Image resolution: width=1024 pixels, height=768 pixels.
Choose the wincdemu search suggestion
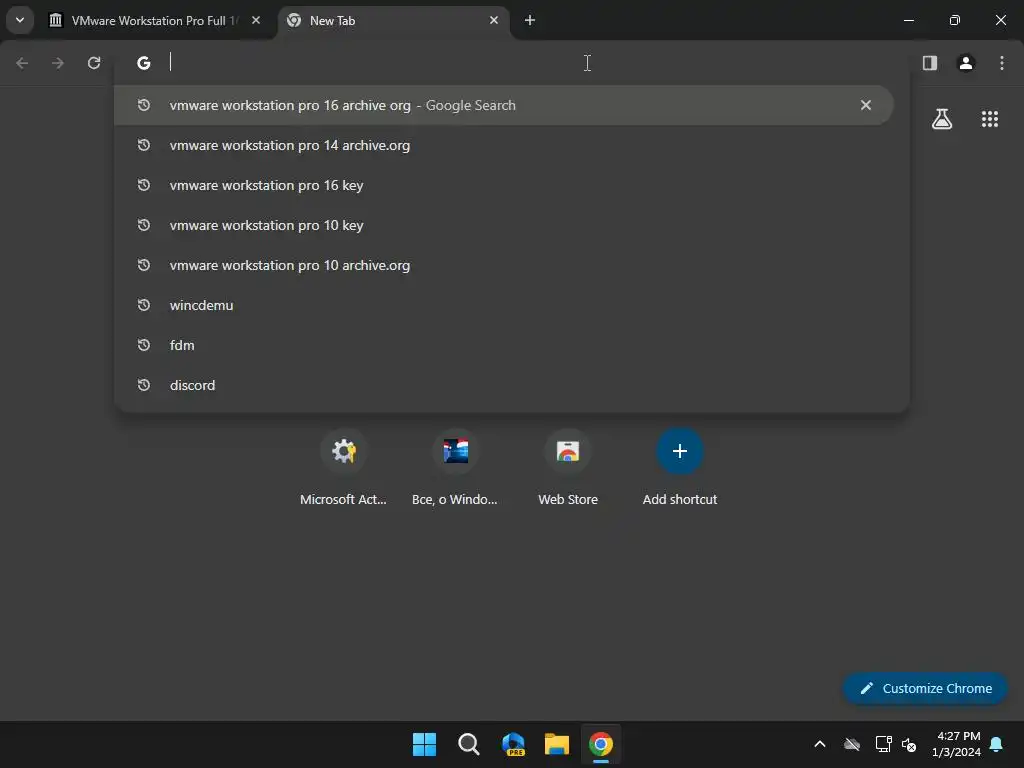pyautogui.click(x=504, y=305)
